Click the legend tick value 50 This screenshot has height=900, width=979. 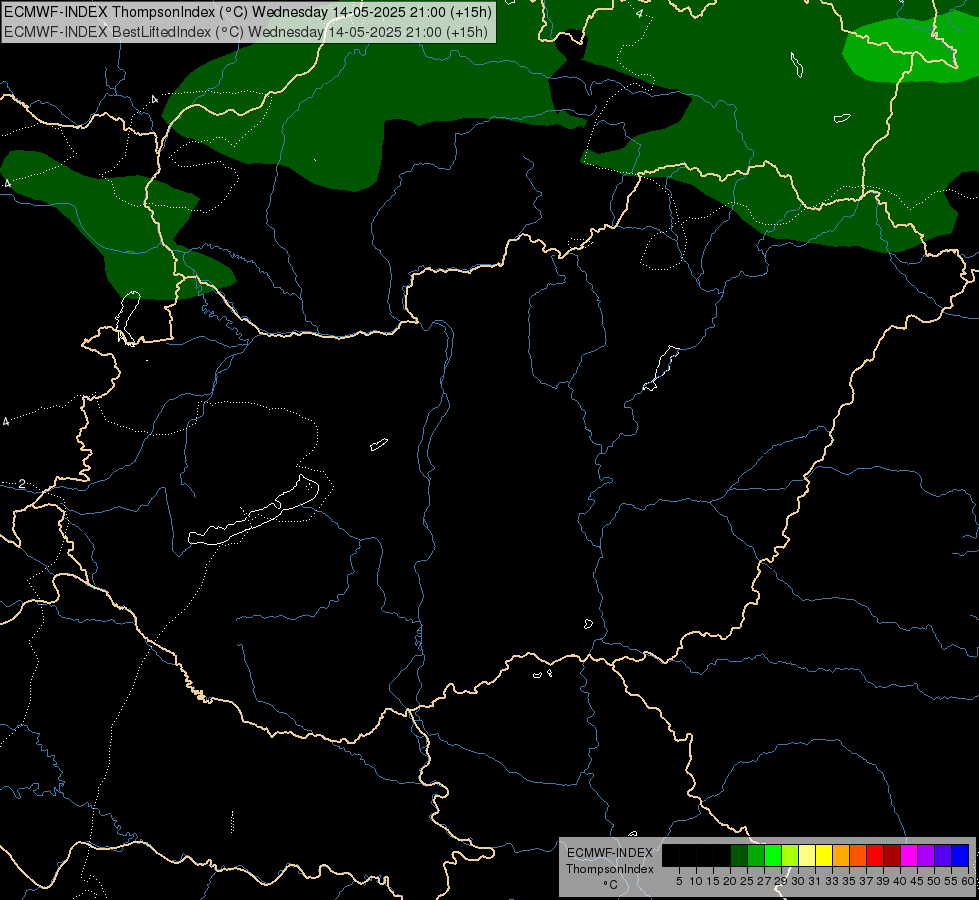tap(934, 881)
